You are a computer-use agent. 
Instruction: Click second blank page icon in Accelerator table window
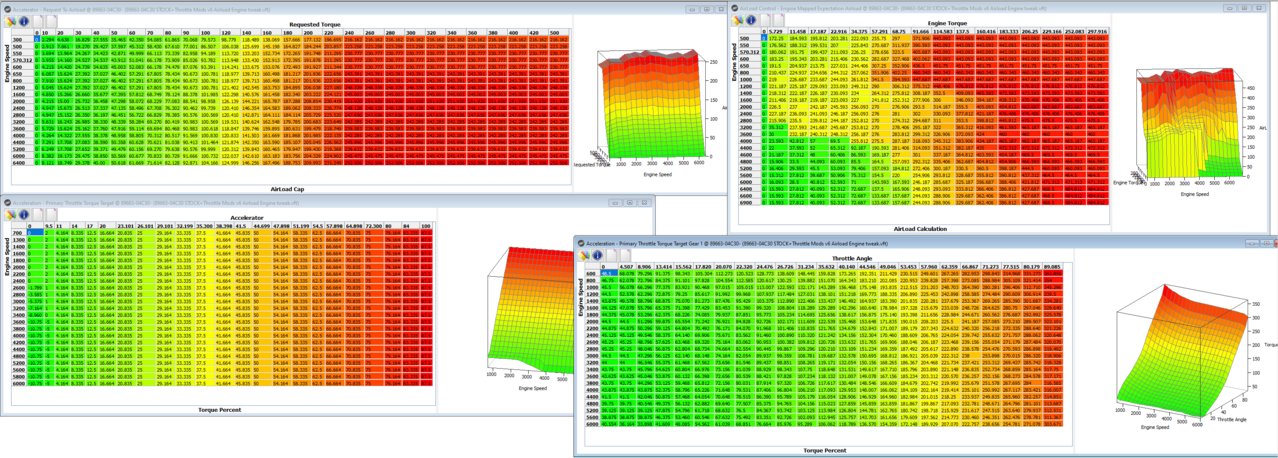pyautogui.click(x=51, y=214)
